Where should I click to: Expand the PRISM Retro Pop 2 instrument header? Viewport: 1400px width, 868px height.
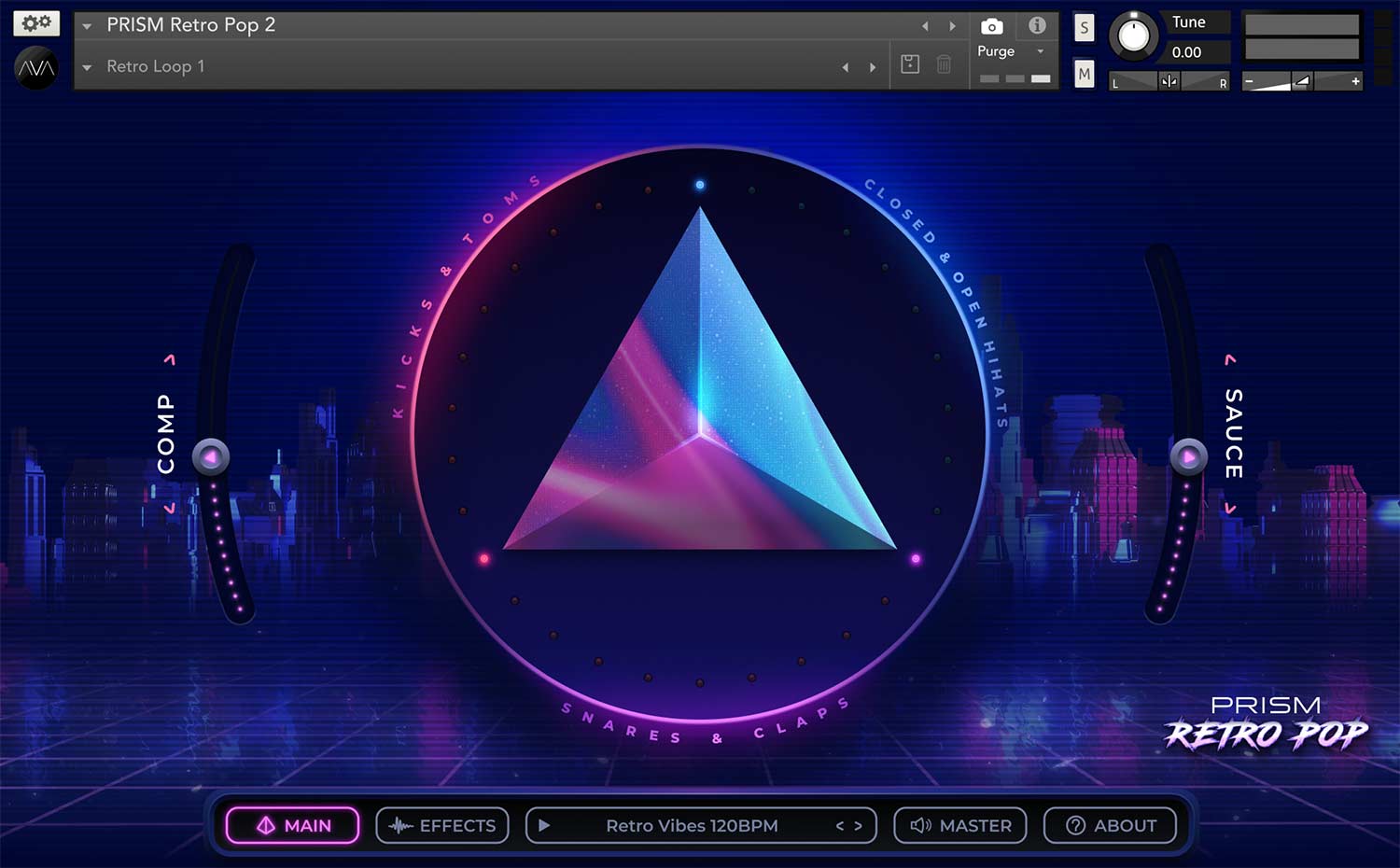point(86,25)
